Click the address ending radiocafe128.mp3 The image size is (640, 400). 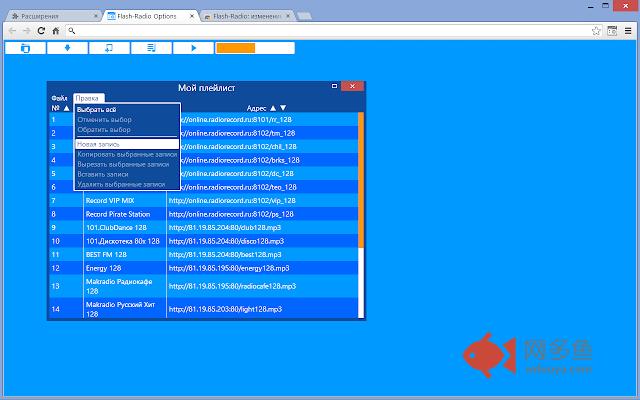click(x=232, y=286)
